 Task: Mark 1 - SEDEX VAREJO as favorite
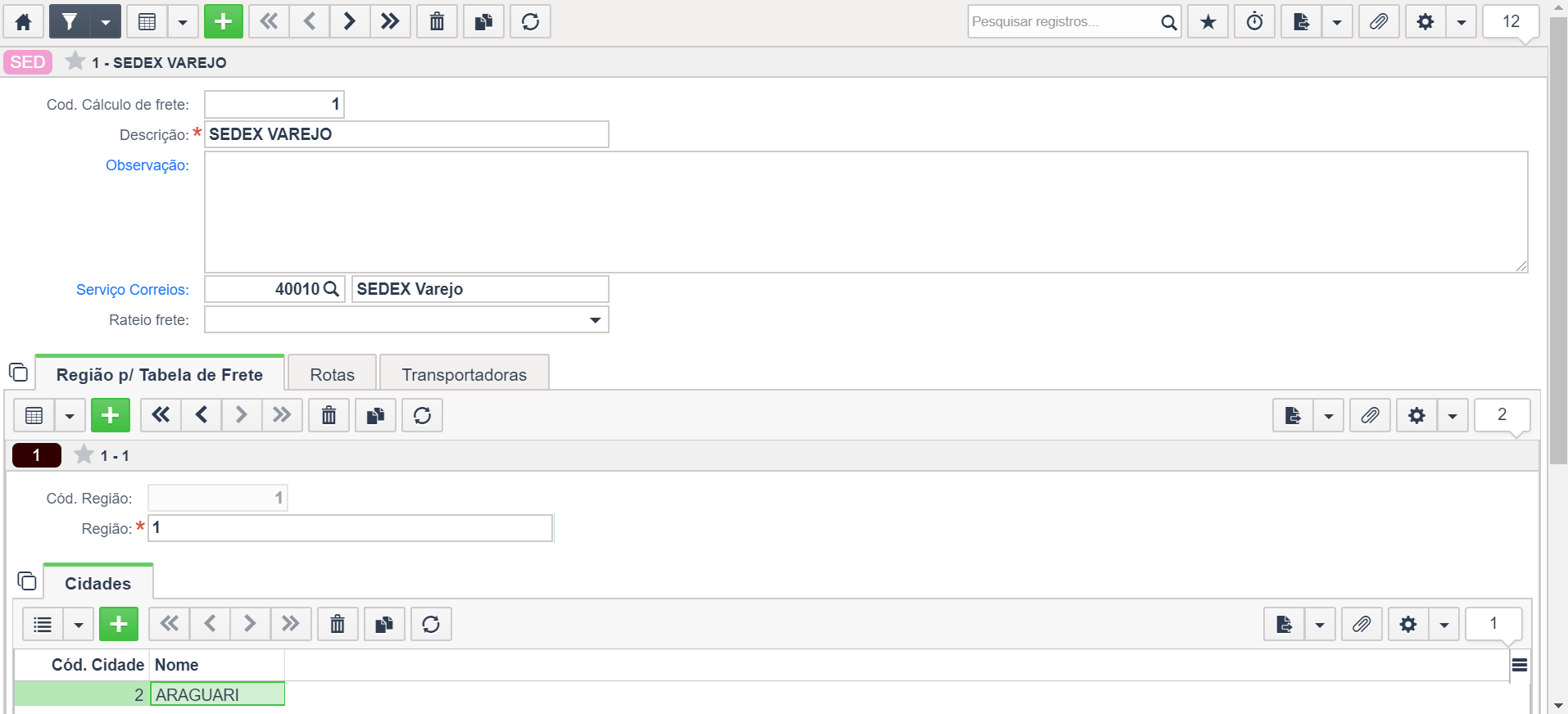(x=75, y=61)
